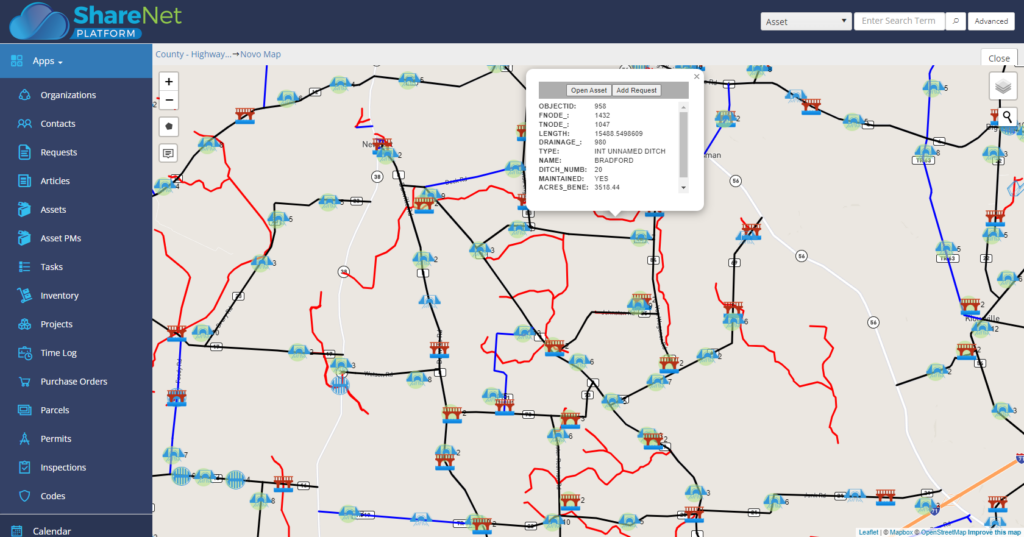
Task: Click the popup scrollbar up arrow
Action: 684,107
